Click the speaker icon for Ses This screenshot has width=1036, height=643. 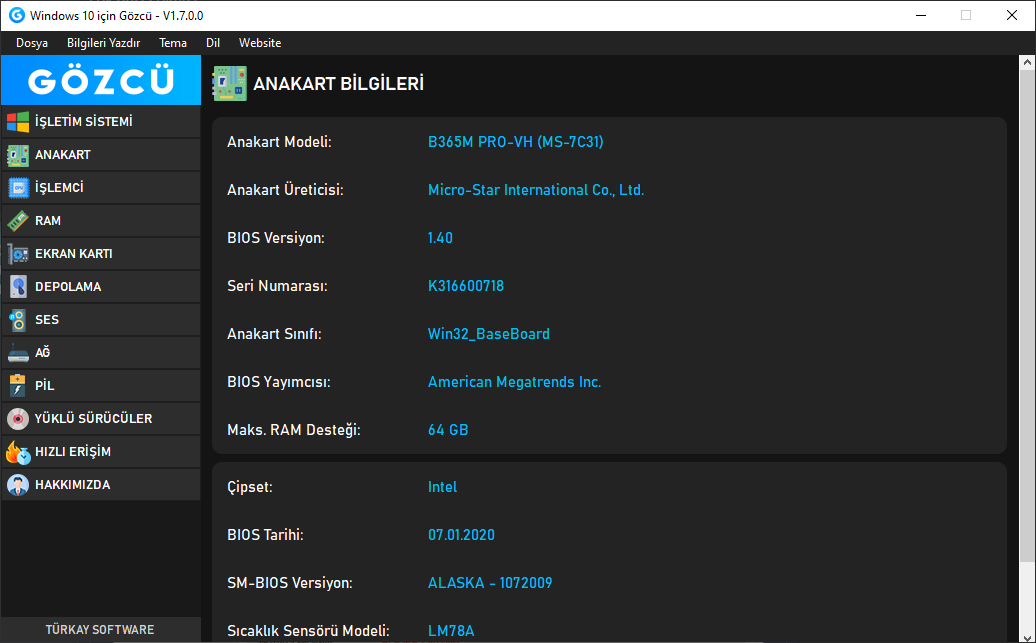point(18,320)
